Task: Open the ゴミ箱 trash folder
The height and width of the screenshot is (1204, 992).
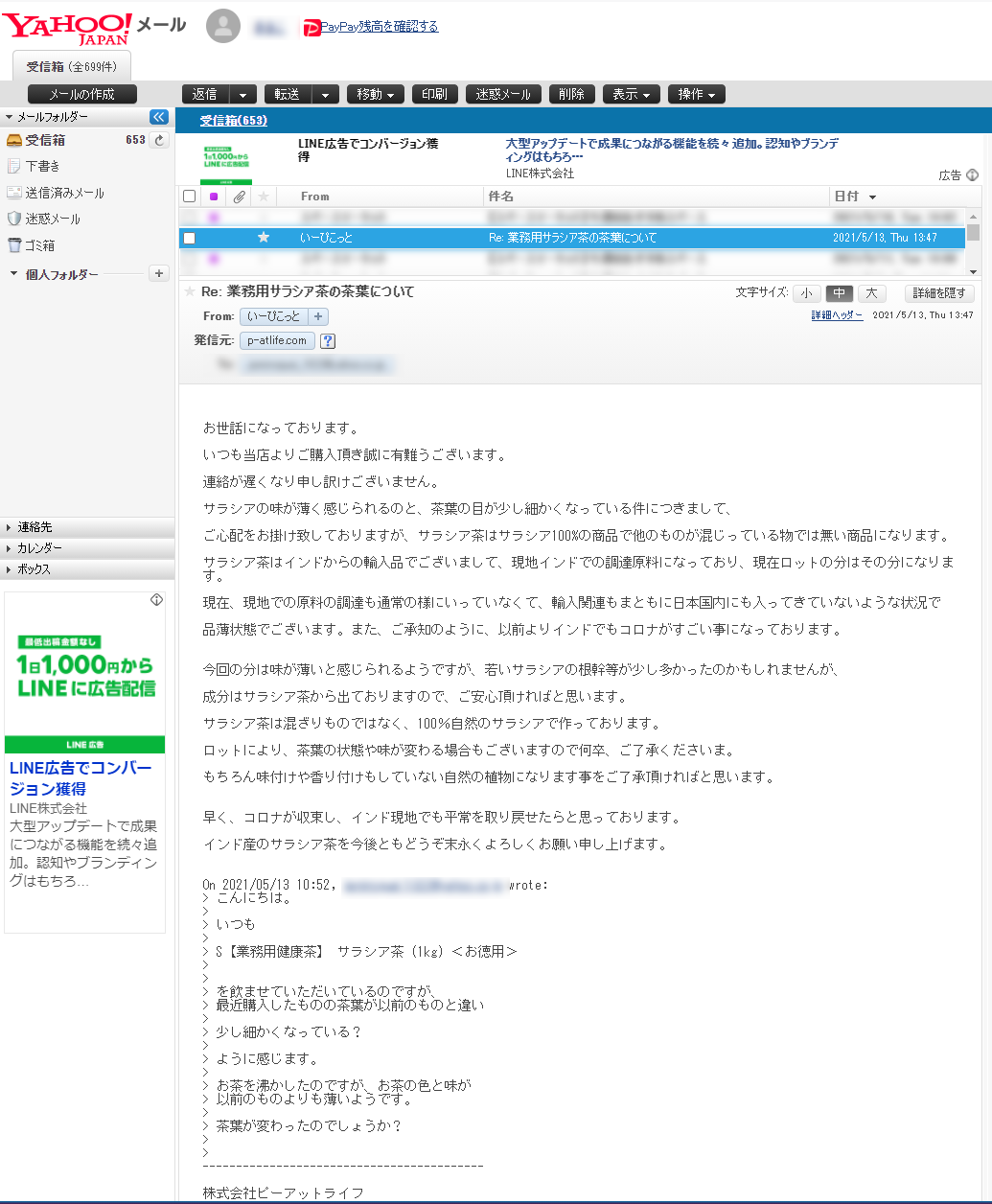Action: click(x=39, y=245)
